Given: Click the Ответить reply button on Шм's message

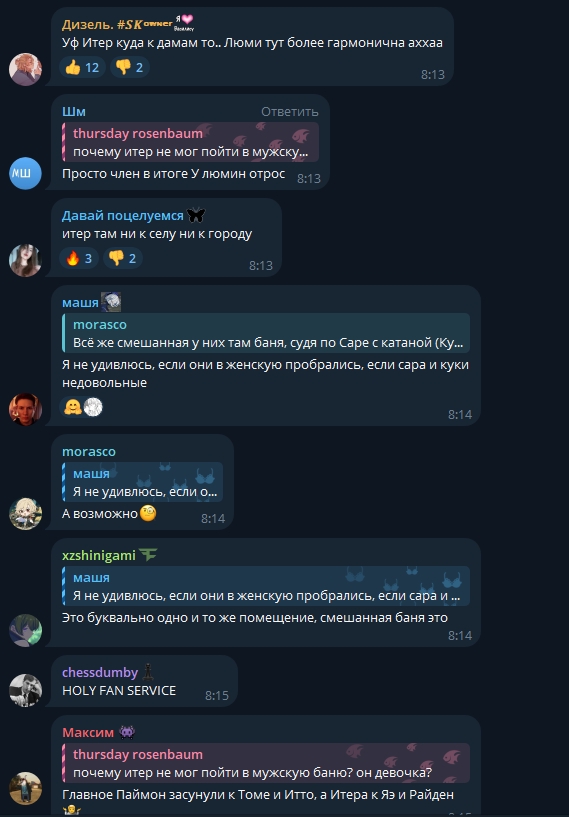Looking at the screenshot, I should (289, 112).
